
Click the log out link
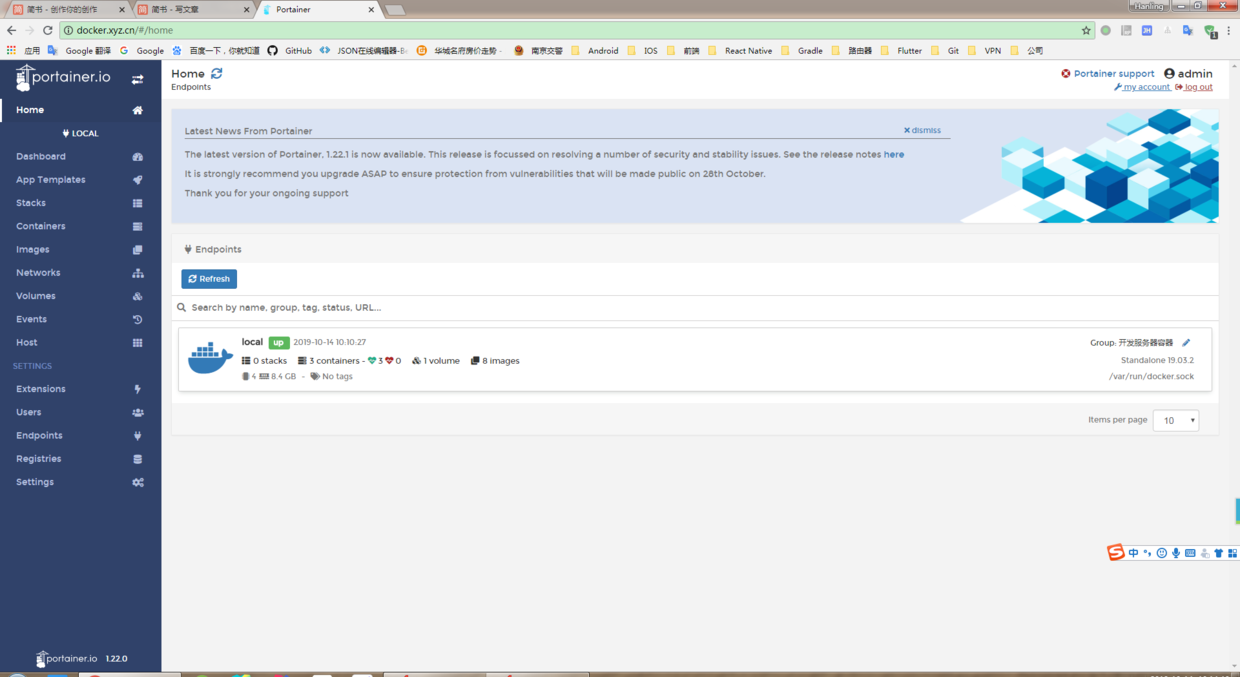pyautogui.click(x=1194, y=88)
